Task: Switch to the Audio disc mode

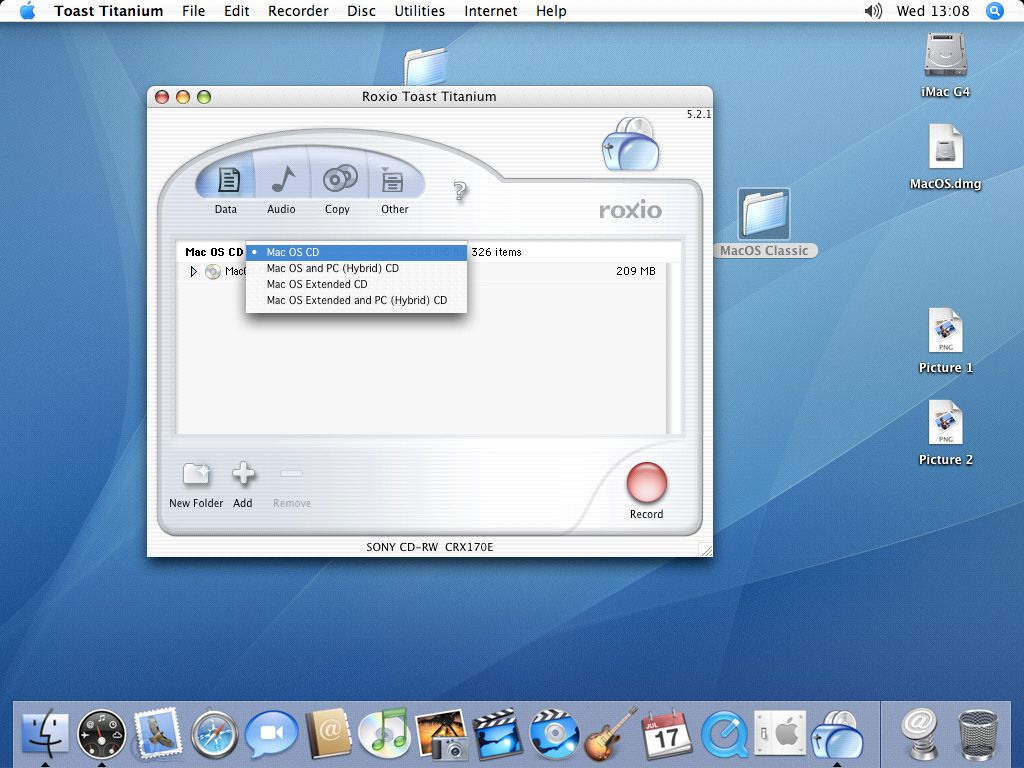Action: pos(283,179)
